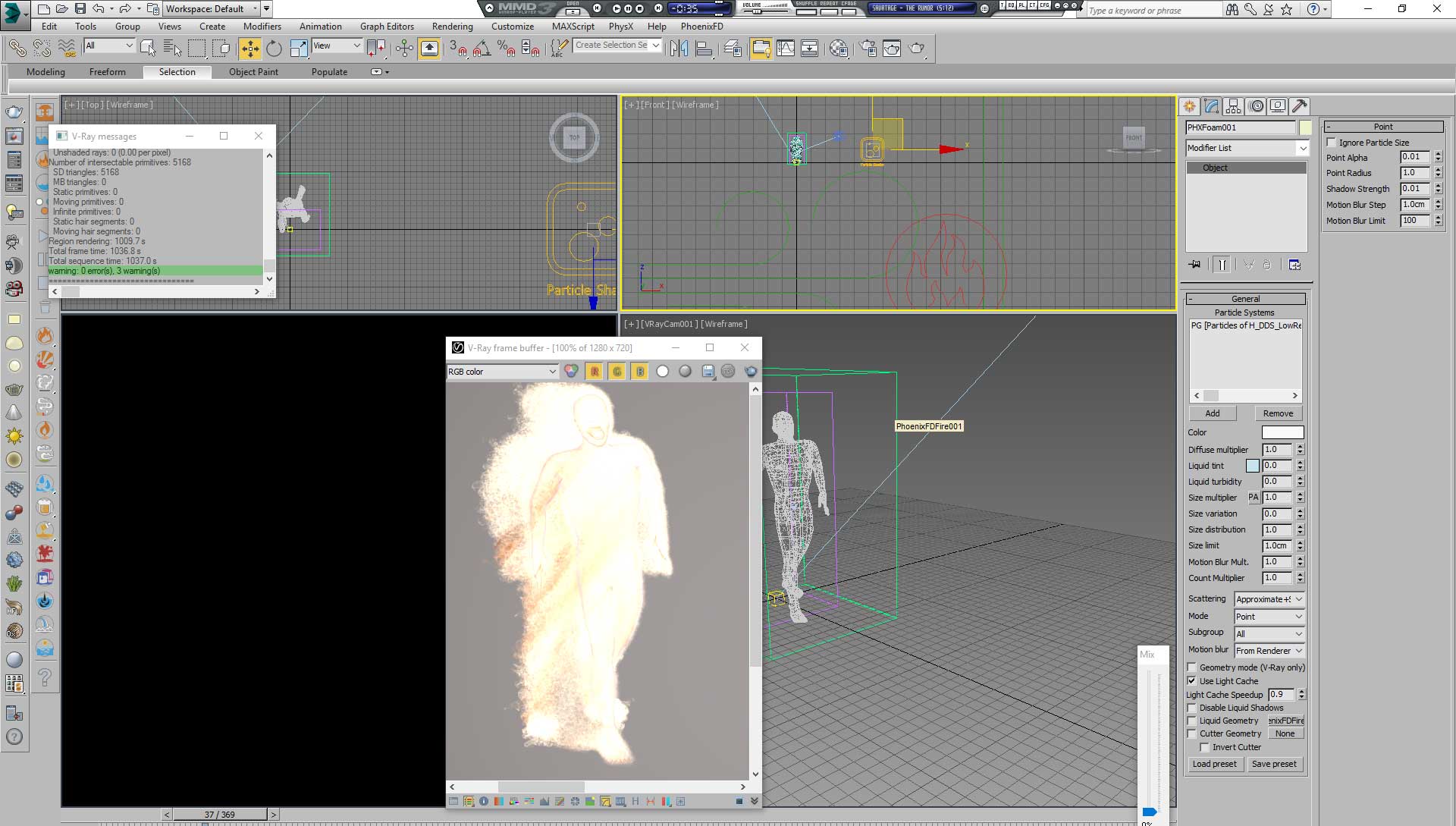Open the Motion tab in command panel
1456x826 pixels.
(1256, 106)
